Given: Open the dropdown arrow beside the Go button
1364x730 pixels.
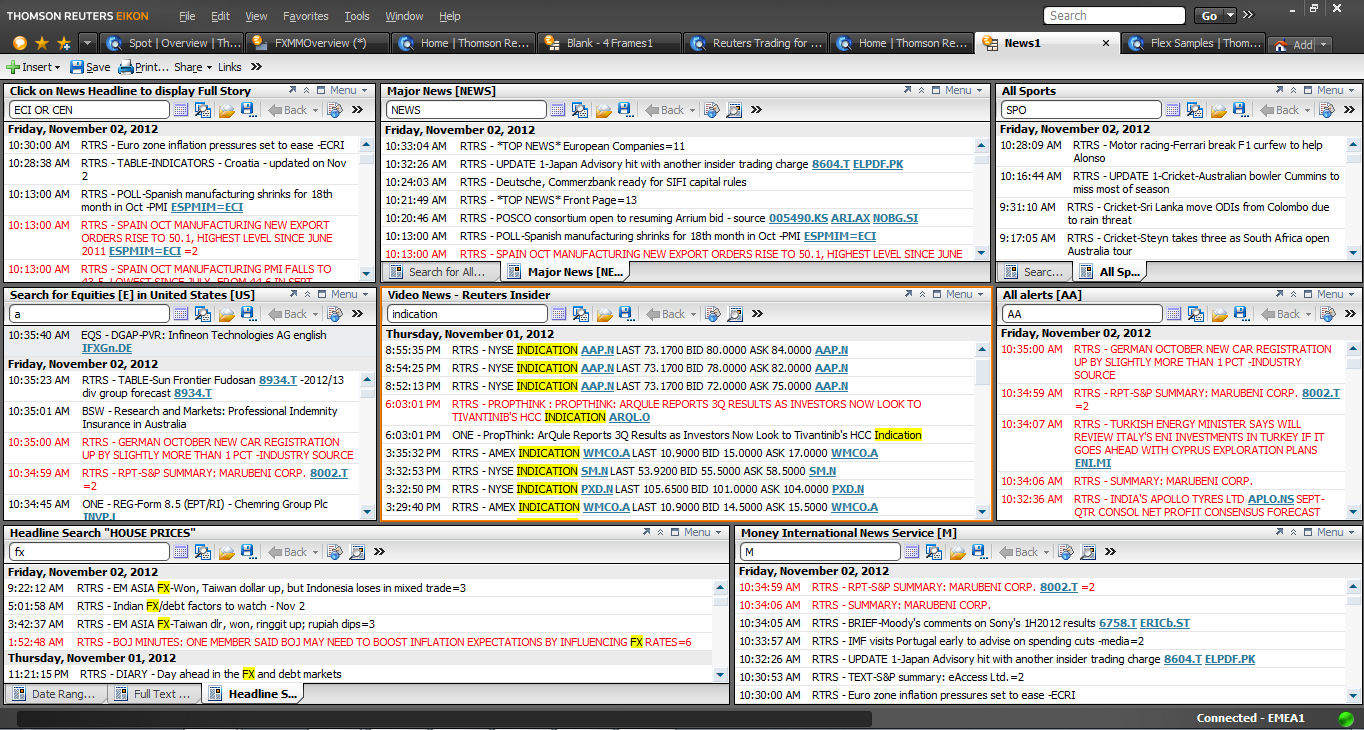Looking at the screenshot, I should (x=1232, y=15).
